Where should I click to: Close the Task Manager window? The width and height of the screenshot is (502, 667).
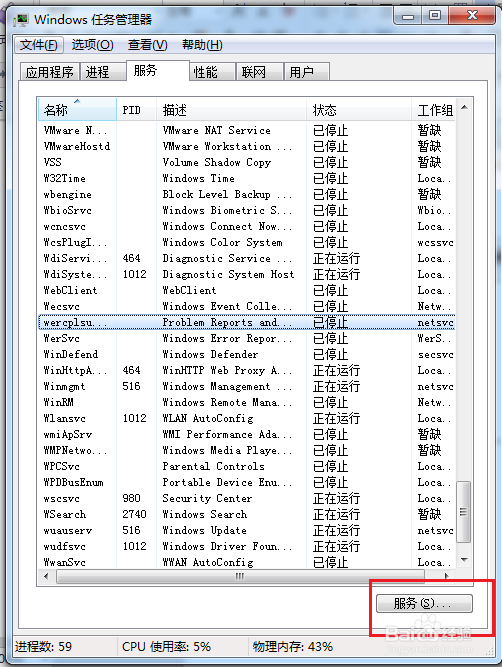coord(471,16)
